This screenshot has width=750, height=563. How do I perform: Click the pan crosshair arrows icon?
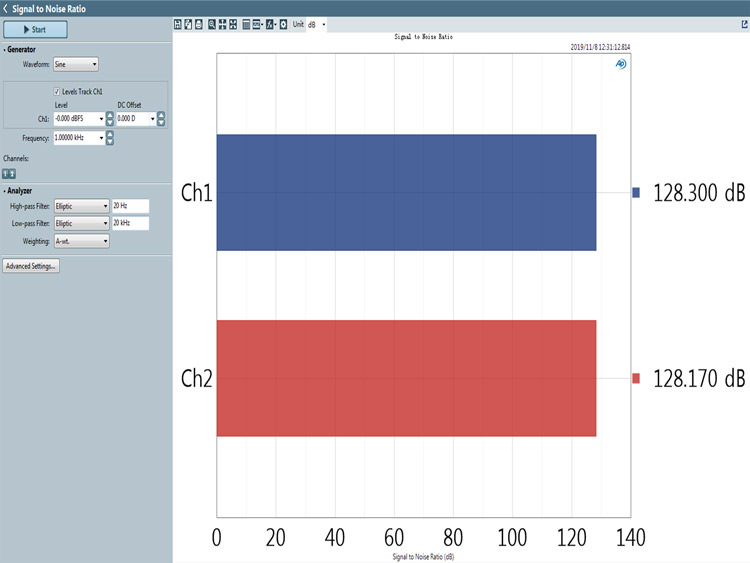pos(222,24)
